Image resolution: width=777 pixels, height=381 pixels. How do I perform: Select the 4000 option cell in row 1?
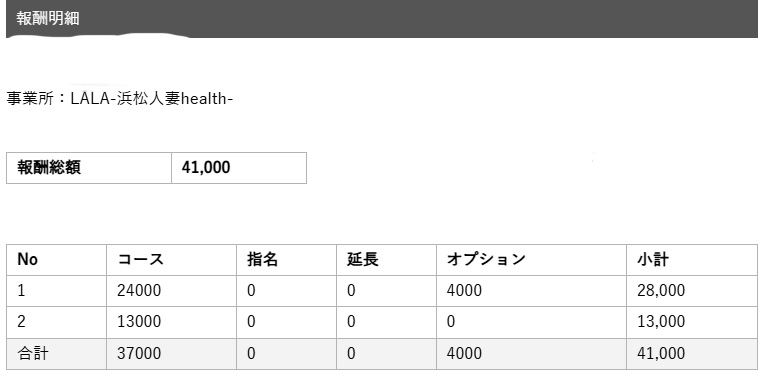[x=531, y=291]
